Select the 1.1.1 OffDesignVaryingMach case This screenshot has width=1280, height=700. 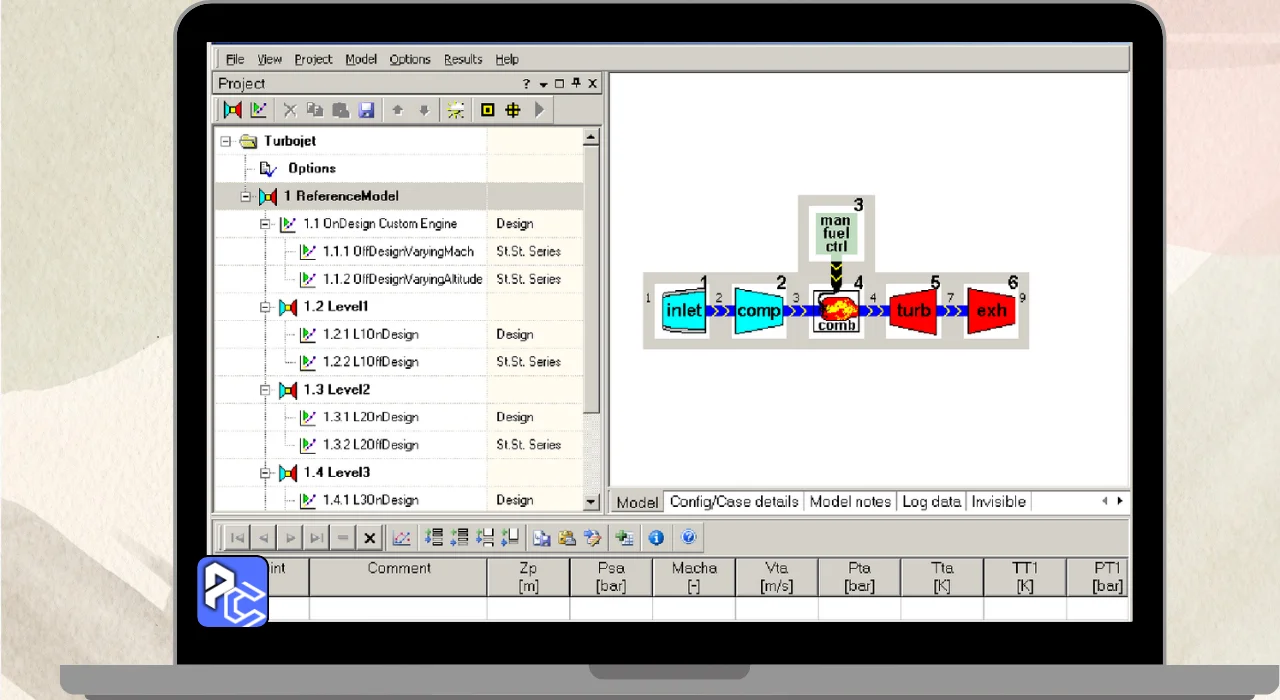click(x=412, y=252)
